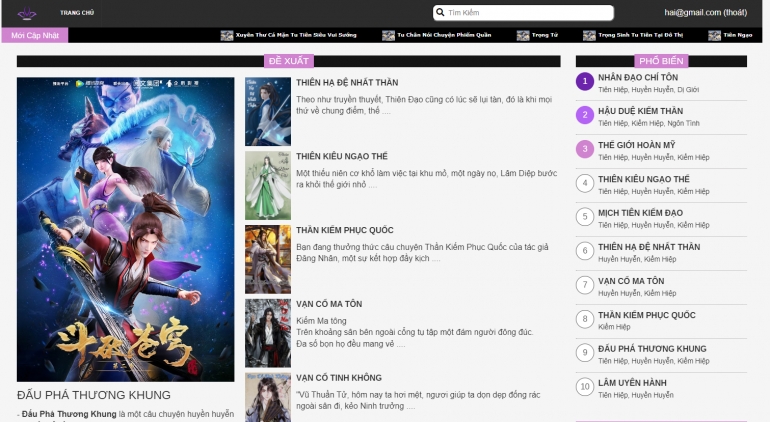The image size is (770, 422).
Task: Focus the Tìm Kiếm search field
Action: 523,13
